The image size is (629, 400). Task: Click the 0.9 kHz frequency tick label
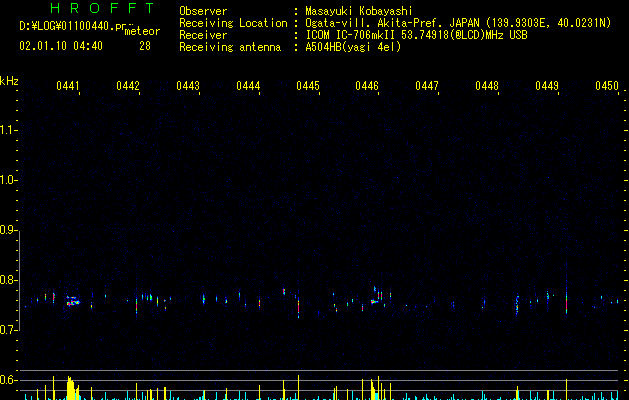point(8,230)
